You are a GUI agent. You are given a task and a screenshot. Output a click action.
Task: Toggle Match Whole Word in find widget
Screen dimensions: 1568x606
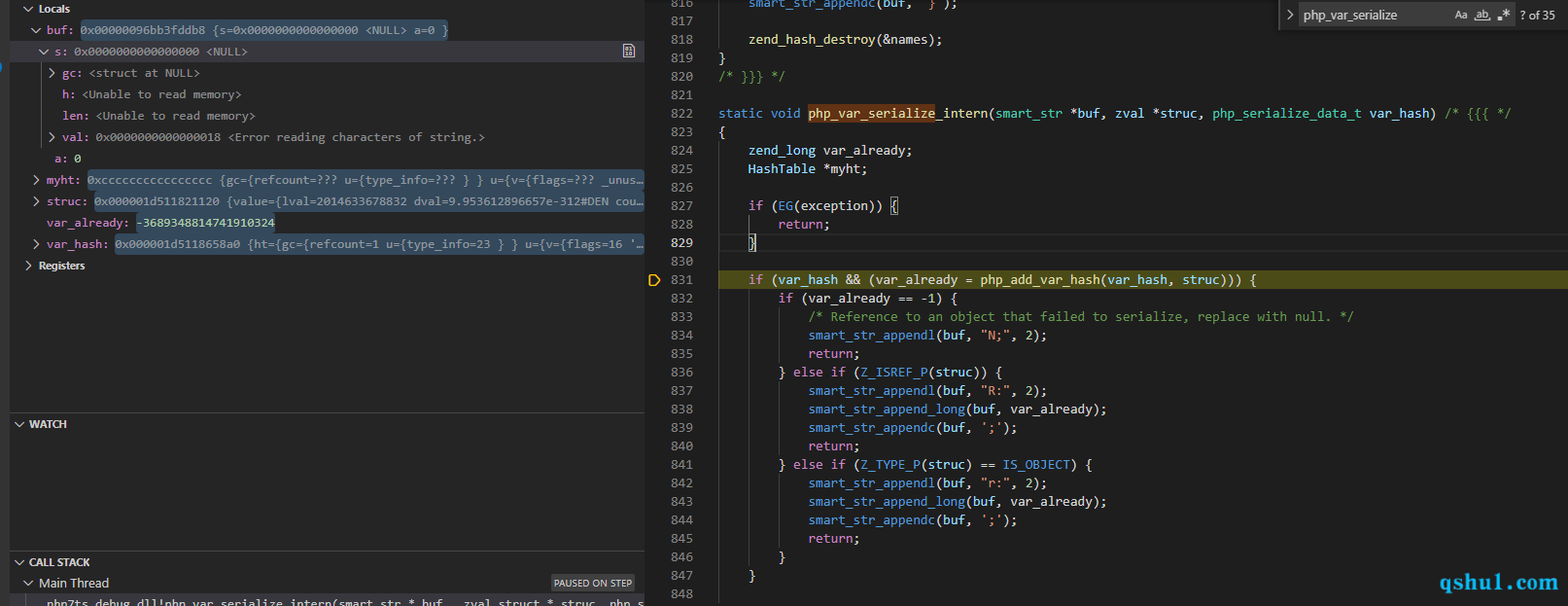pyautogui.click(x=1482, y=15)
